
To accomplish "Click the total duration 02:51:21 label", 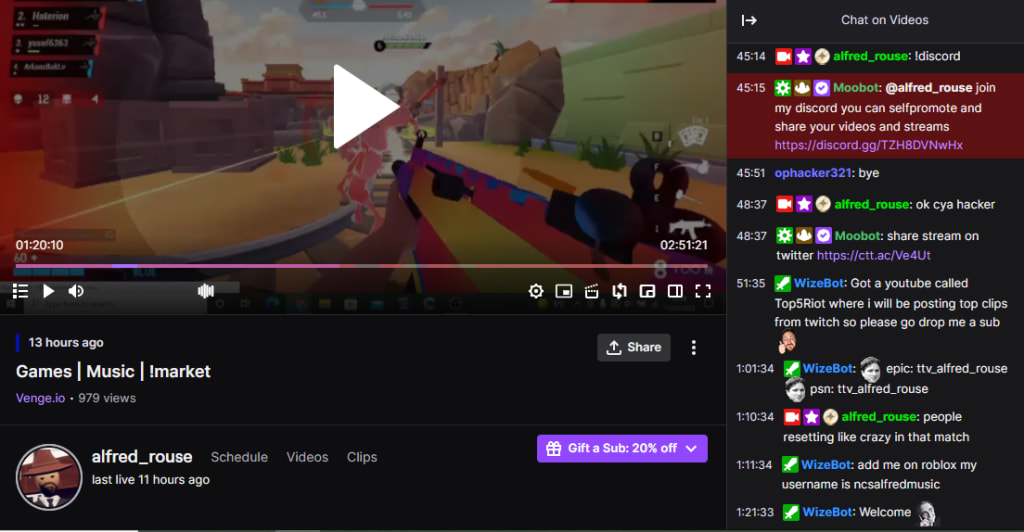I will [684, 245].
